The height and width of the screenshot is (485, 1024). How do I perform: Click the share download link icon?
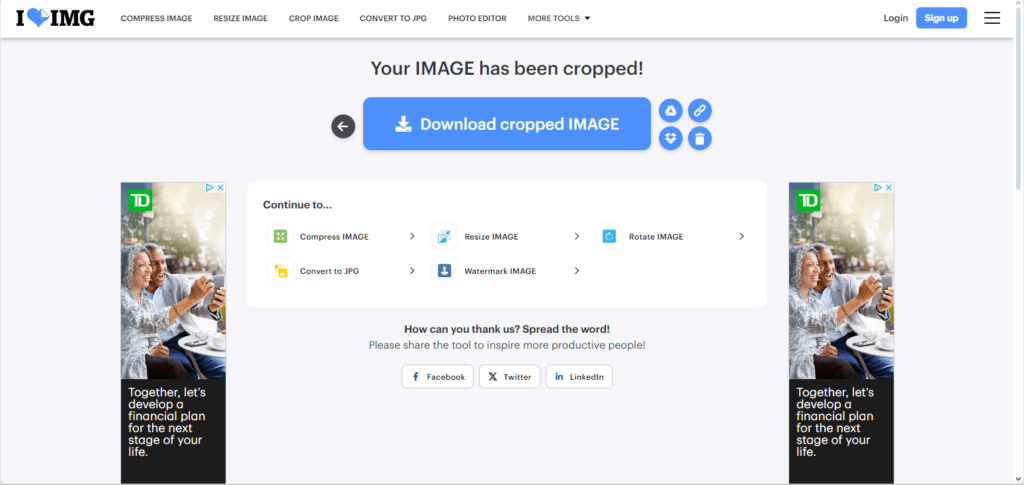coord(700,110)
